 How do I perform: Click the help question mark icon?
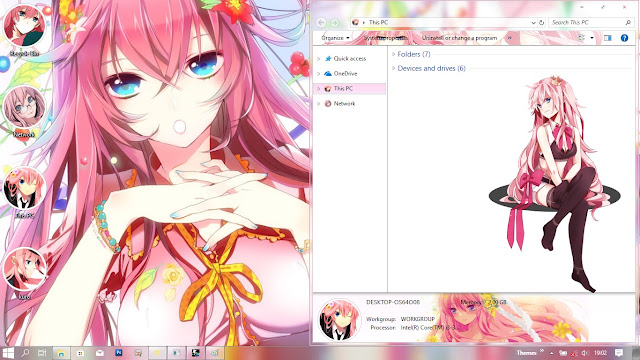tap(624, 38)
